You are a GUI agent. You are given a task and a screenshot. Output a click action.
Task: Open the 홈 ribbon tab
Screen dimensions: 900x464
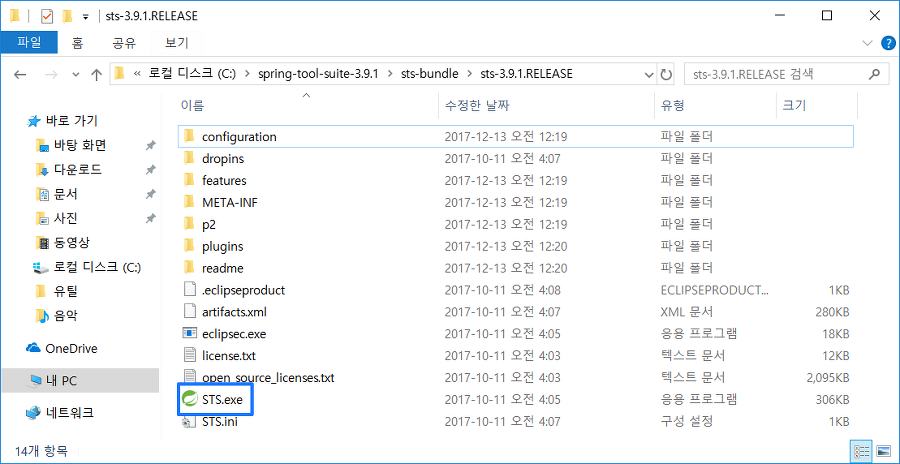pyautogui.click(x=77, y=42)
